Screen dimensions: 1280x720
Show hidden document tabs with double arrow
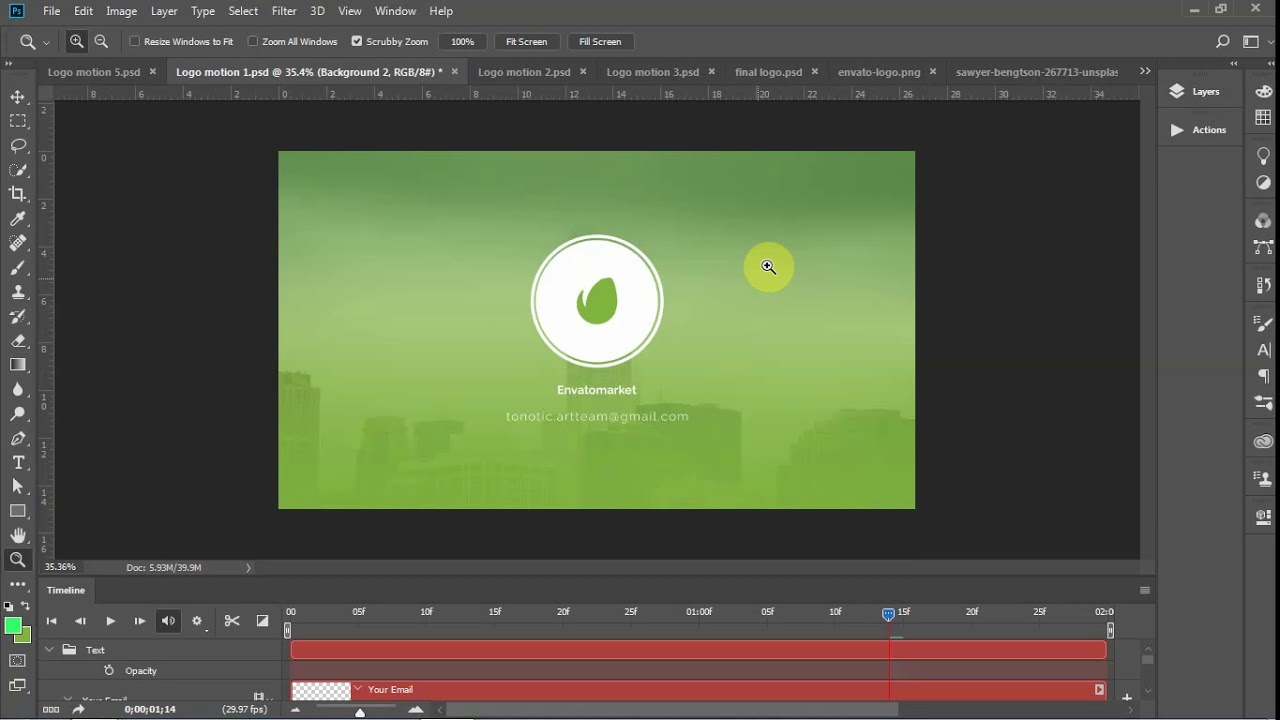(1145, 71)
